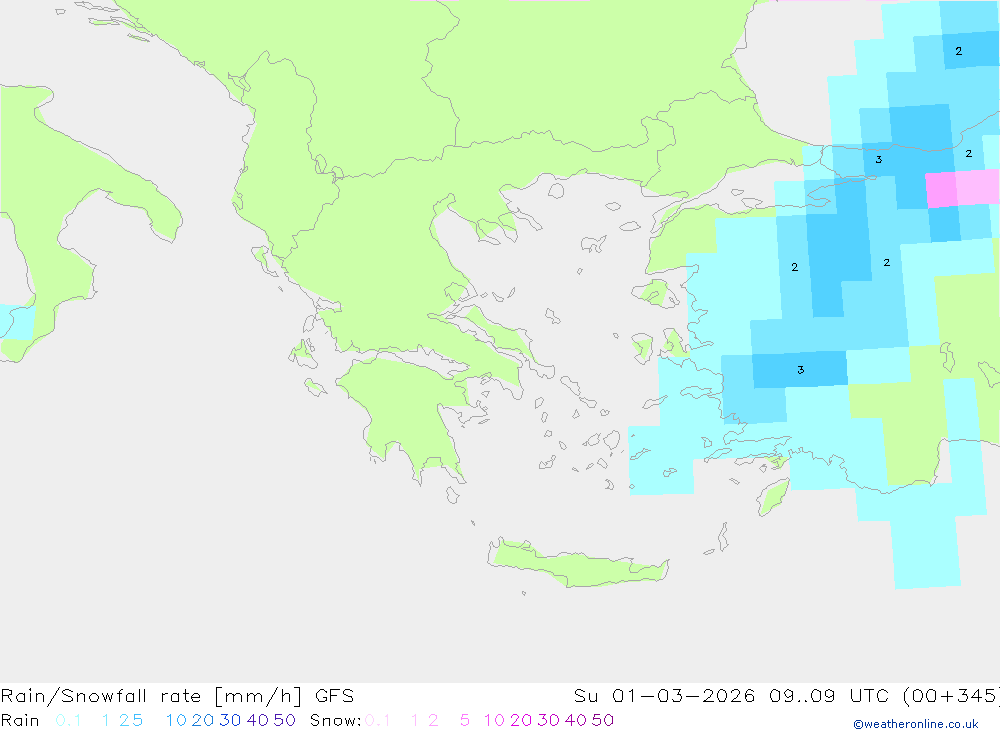Click the rain value '2' over the Black Sea

click(x=959, y=51)
